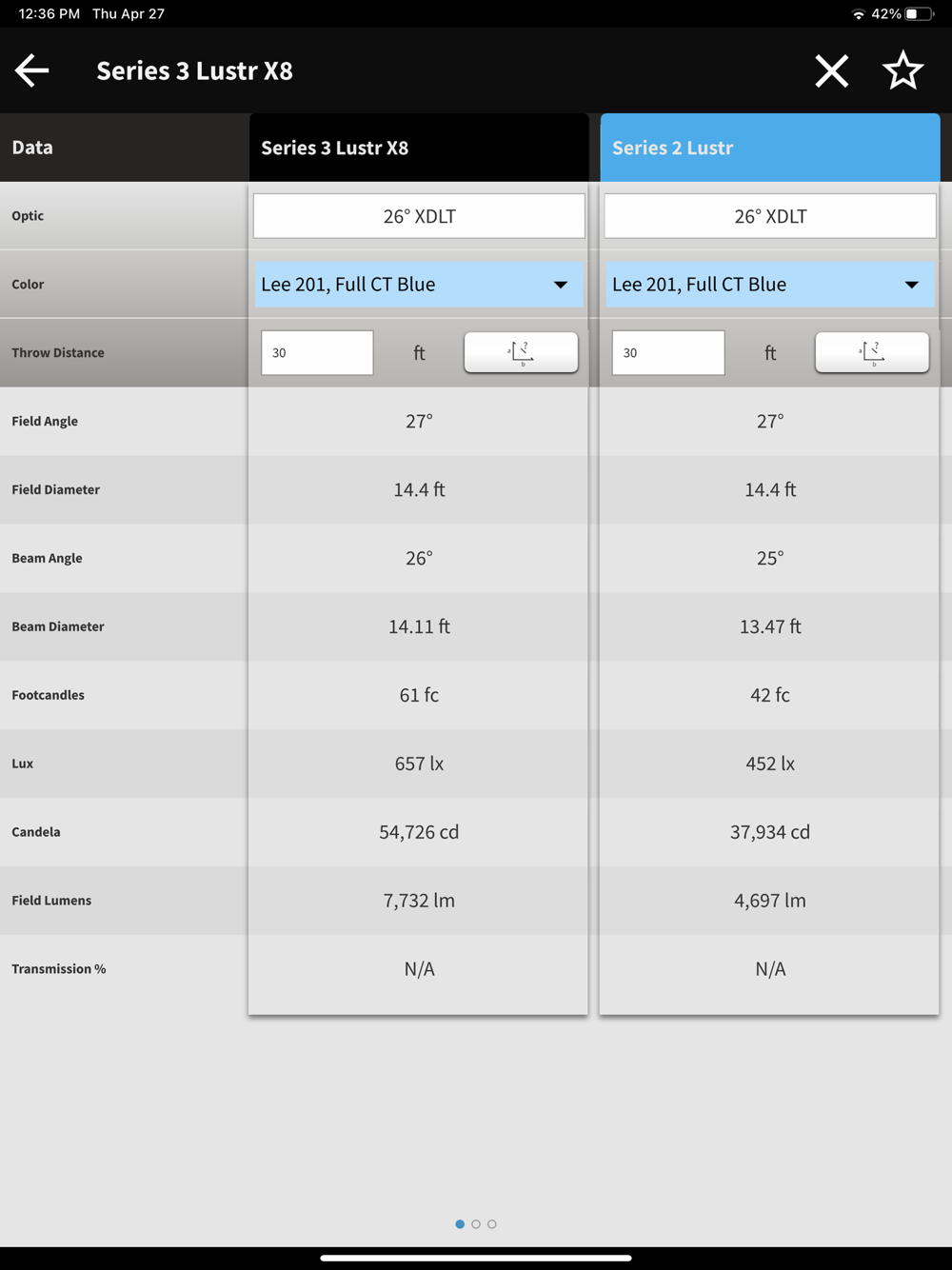
Task: Tap the X close icon in header
Action: click(x=831, y=70)
